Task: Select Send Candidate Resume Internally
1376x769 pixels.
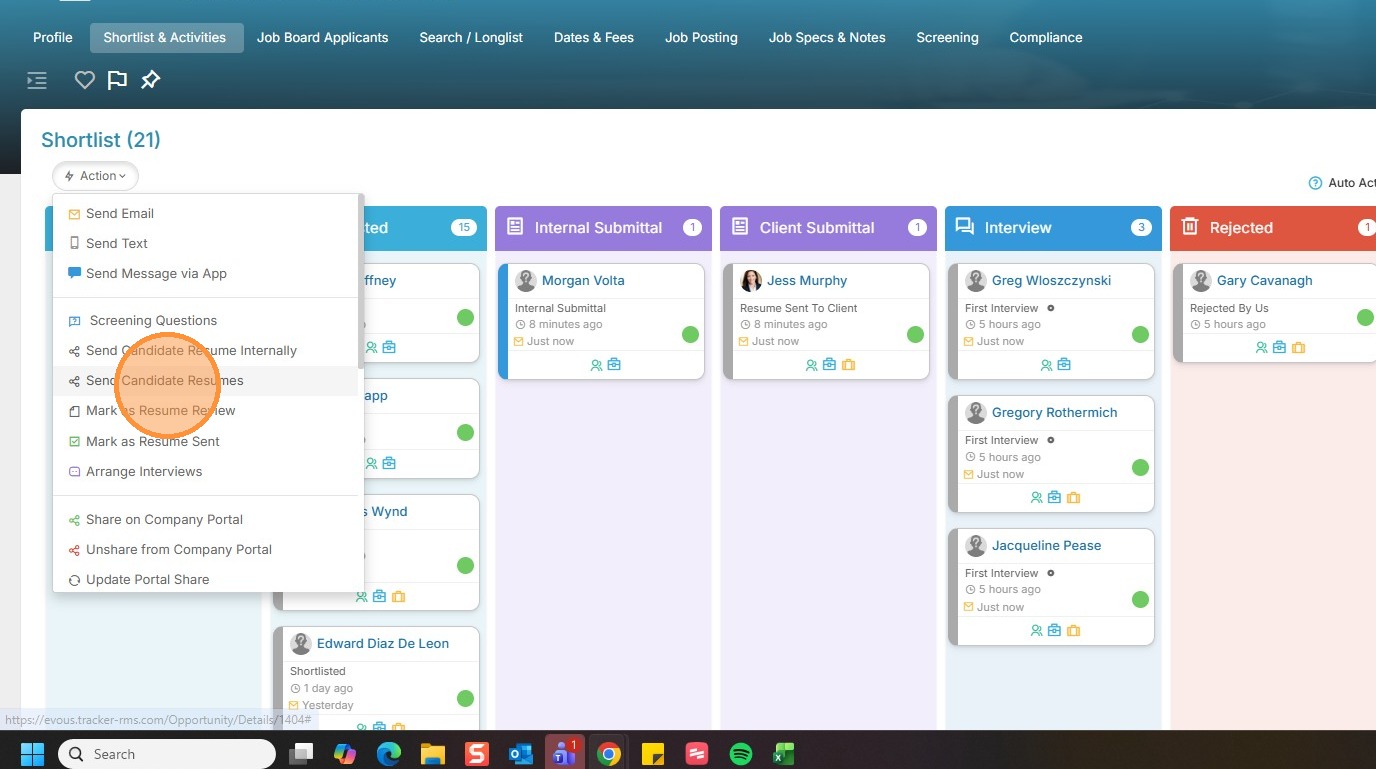Action: (191, 351)
